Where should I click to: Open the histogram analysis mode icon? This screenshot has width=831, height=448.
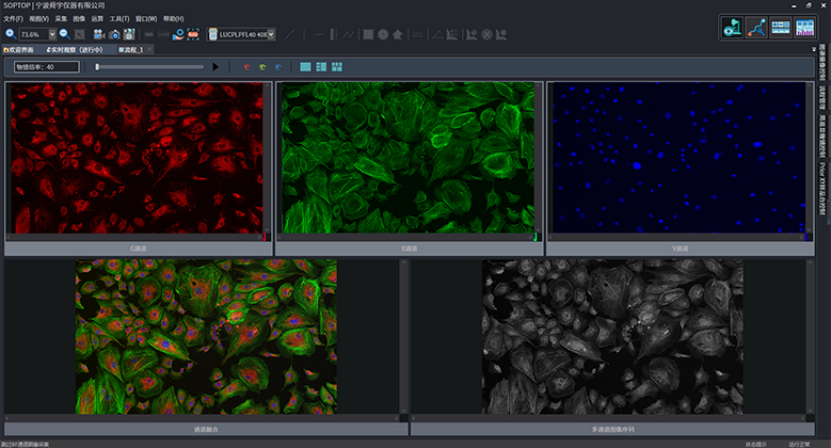pyautogui.click(x=805, y=27)
